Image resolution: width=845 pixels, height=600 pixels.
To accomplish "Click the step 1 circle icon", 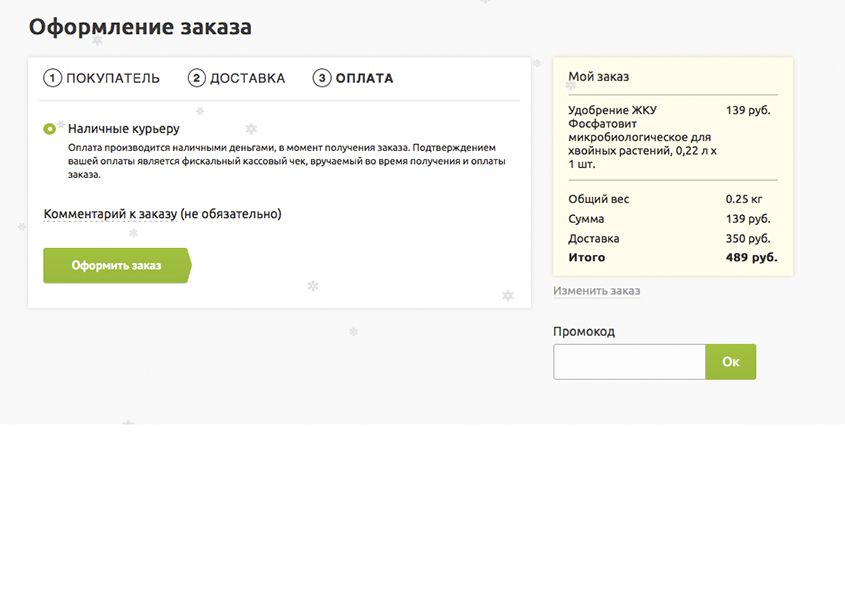I will pyautogui.click(x=52, y=78).
